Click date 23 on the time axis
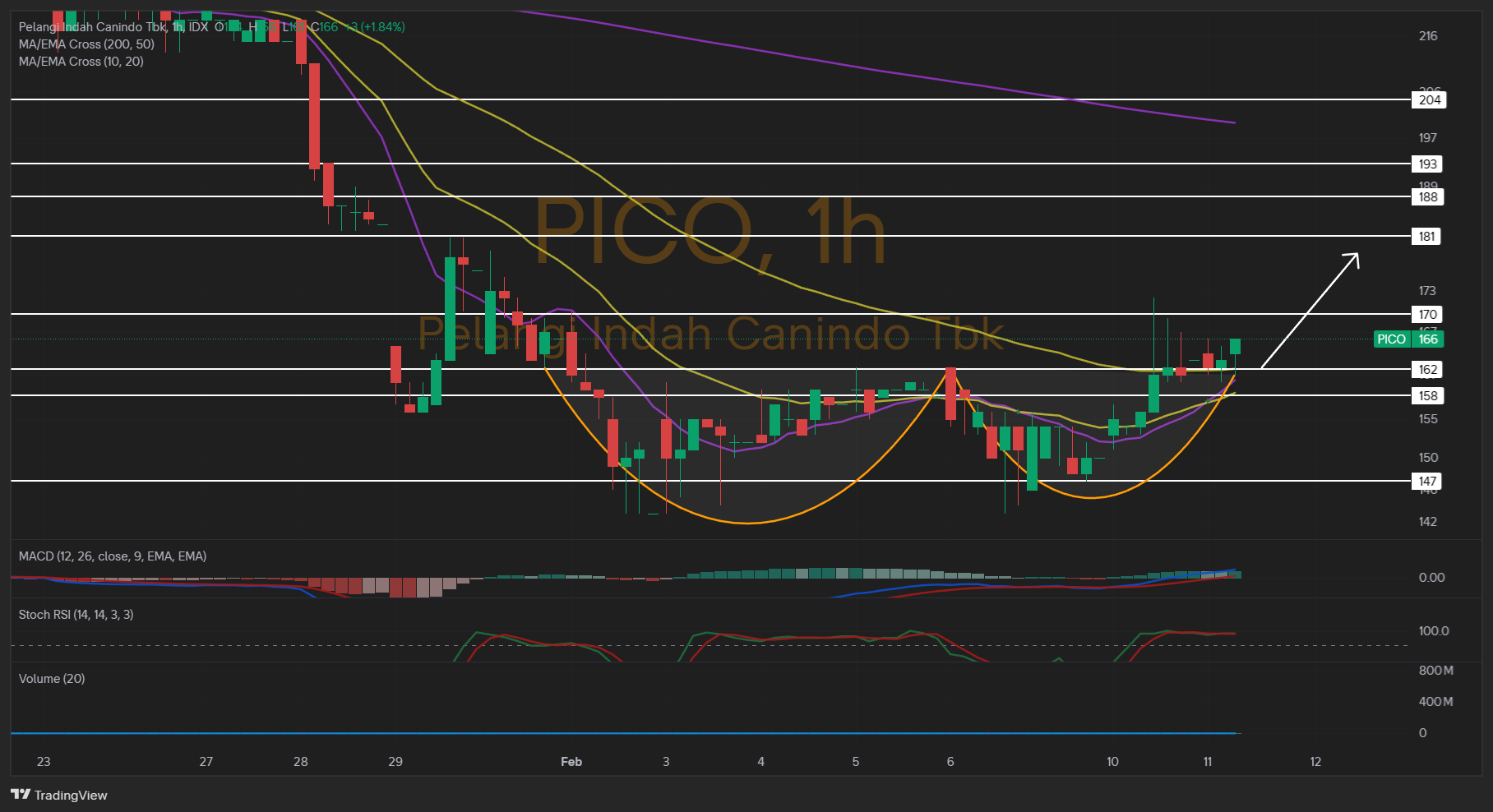 pyautogui.click(x=44, y=762)
